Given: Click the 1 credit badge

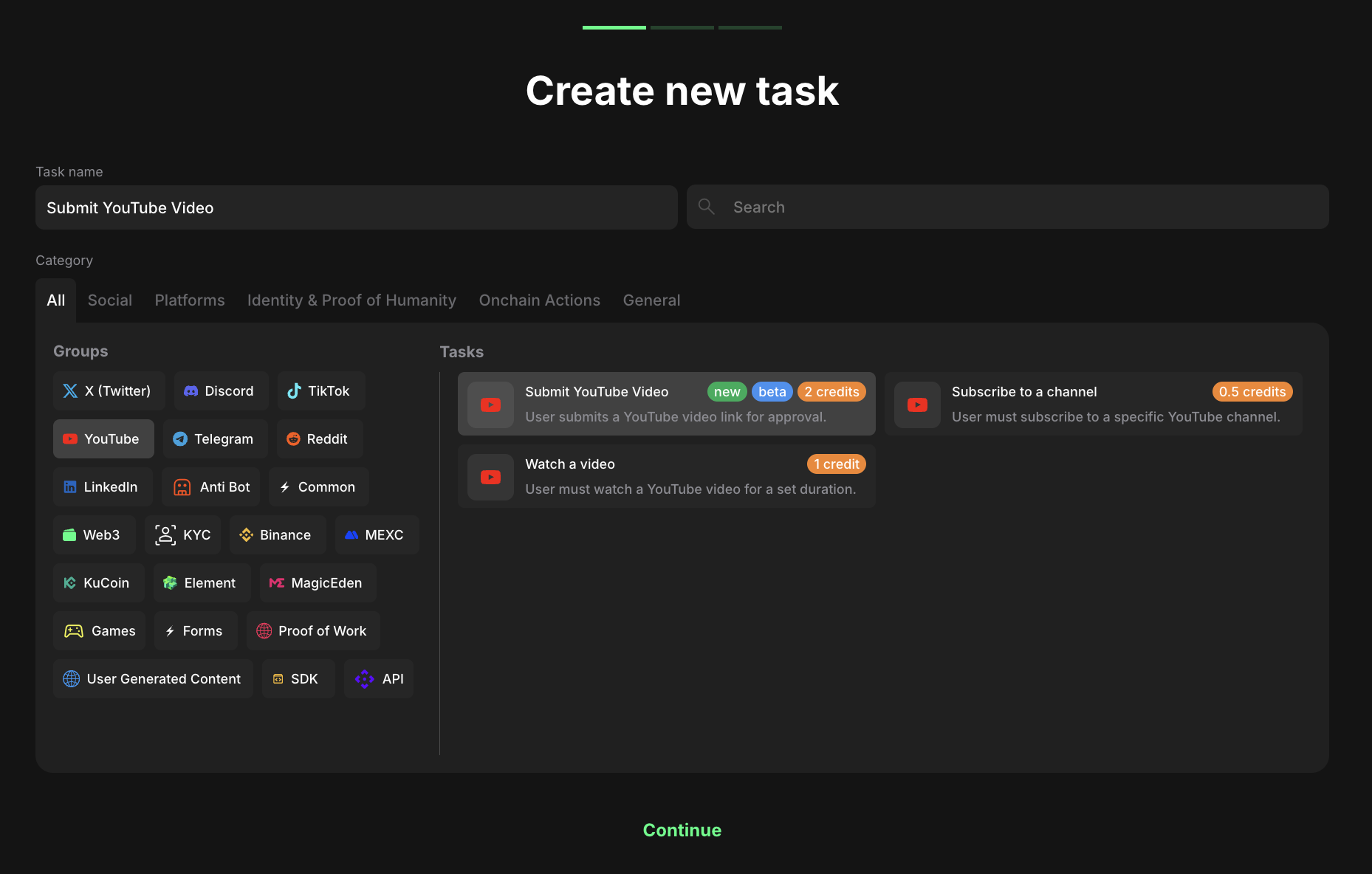Looking at the screenshot, I should pos(837,464).
